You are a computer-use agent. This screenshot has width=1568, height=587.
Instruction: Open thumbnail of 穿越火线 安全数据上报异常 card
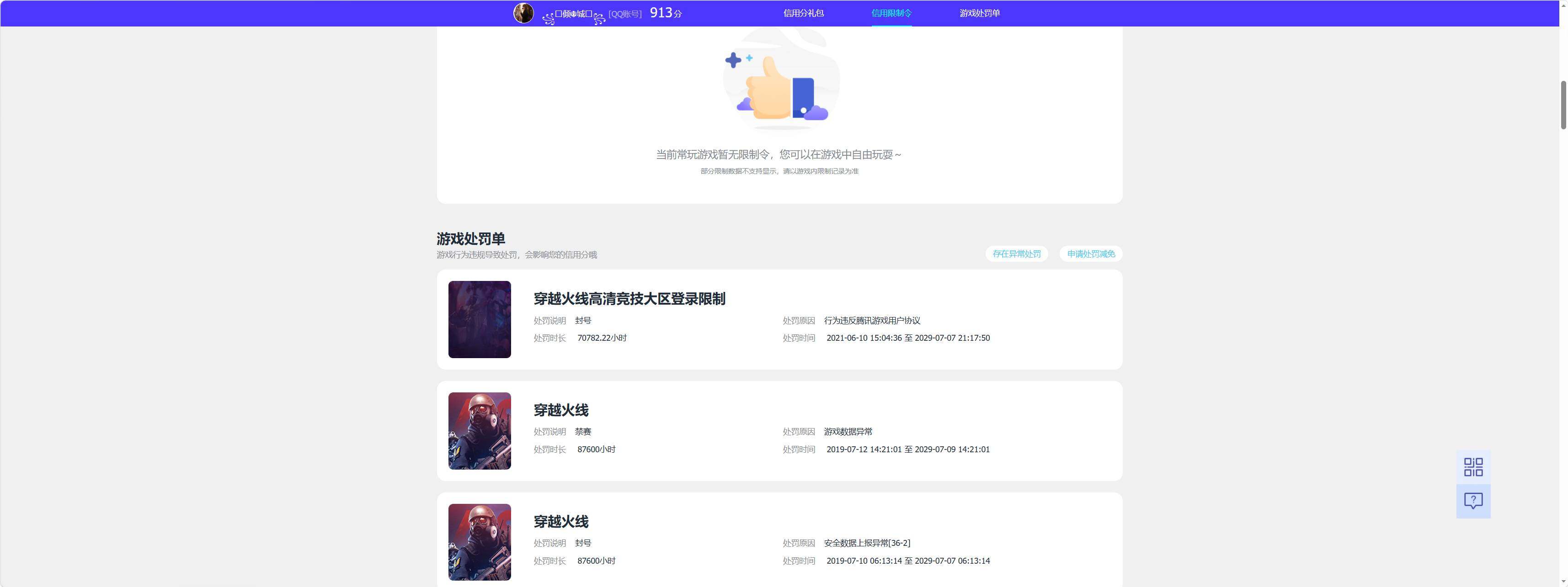point(480,542)
